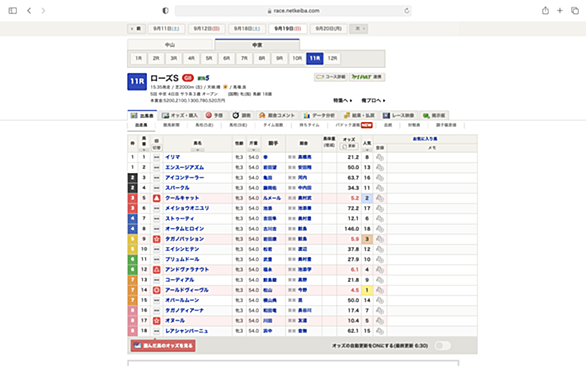Viewport: 586px width, 366px height.
Task: Open the IPAT betting link button
Action: [367, 77]
